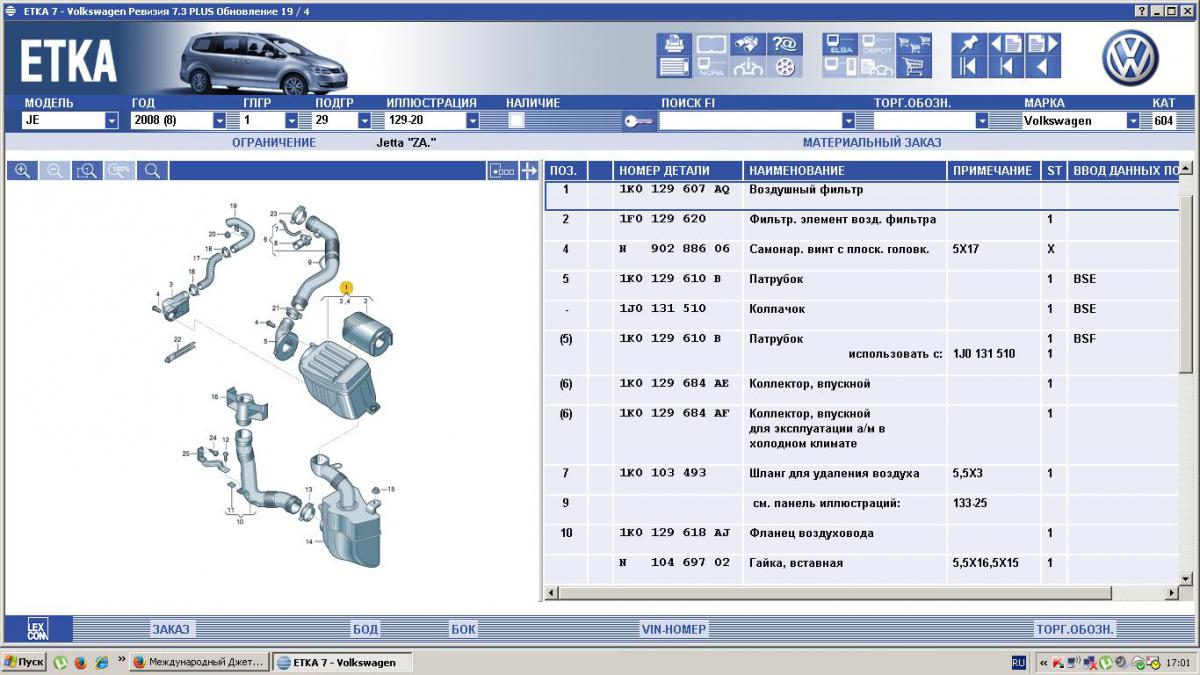The image size is (1200, 675).
Task: Click the key icon beside search field
Action: pyautogui.click(x=638, y=121)
